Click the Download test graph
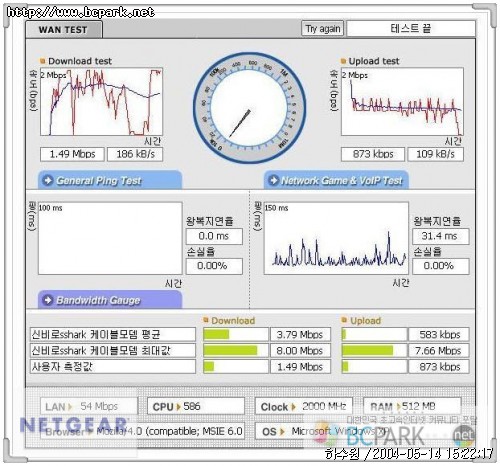The width and height of the screenshot is (500, 466). [102, 102]
